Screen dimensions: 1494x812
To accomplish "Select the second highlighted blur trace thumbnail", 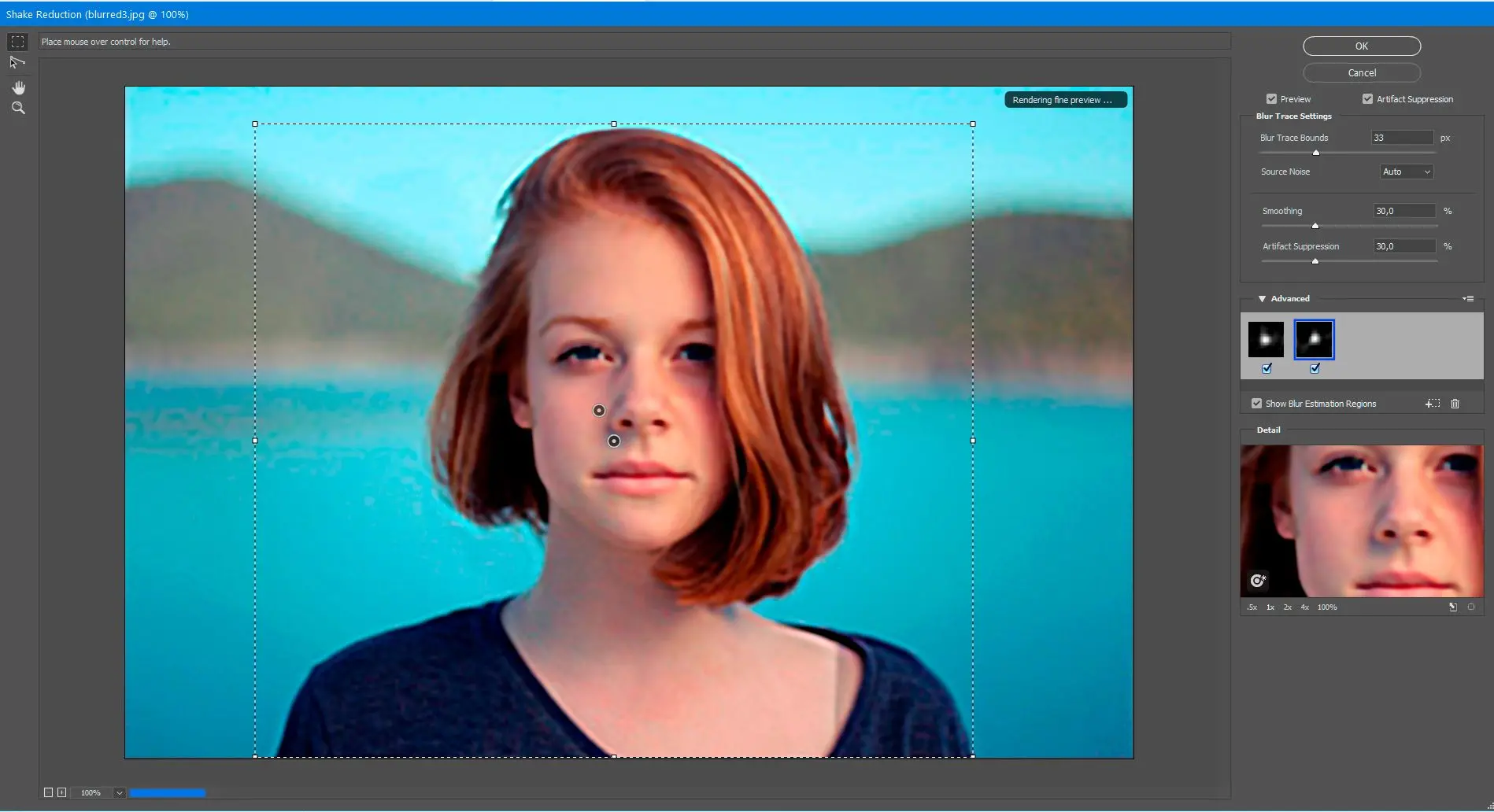I will pyautogui.click(x=1314, y=340).
